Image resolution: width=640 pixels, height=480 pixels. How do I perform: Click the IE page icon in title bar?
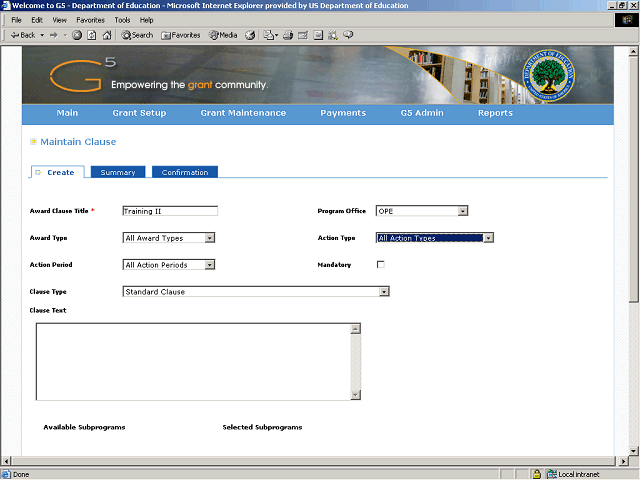[6, 5]
